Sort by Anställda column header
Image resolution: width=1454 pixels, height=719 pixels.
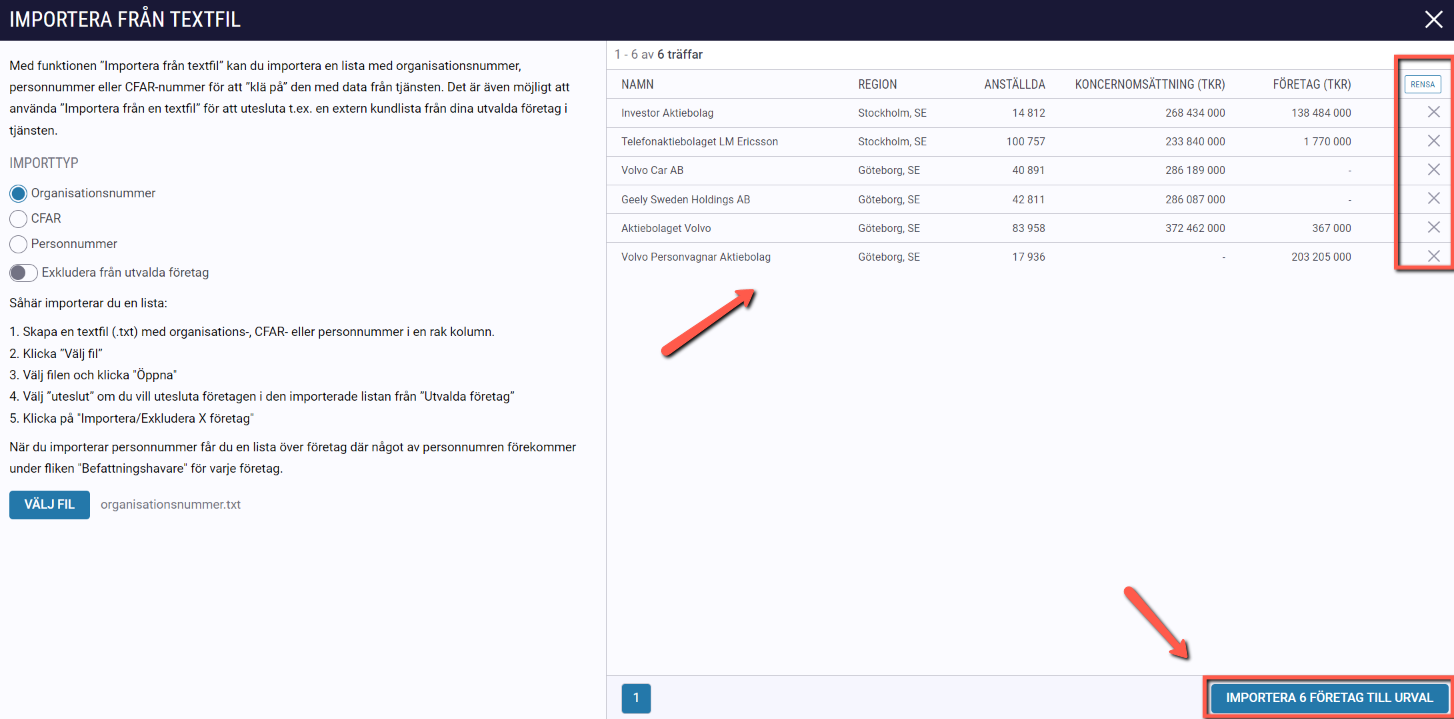point(1015,84)
